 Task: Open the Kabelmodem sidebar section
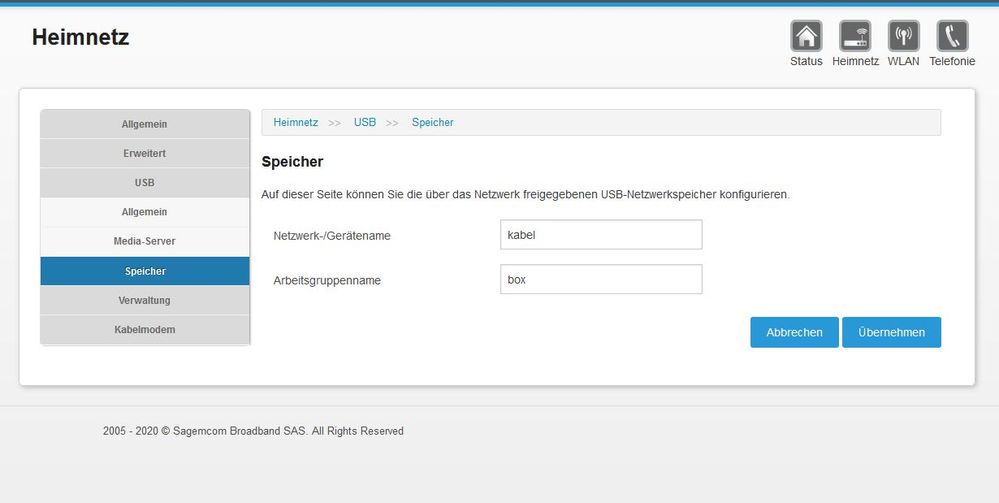tap(145, 330)
